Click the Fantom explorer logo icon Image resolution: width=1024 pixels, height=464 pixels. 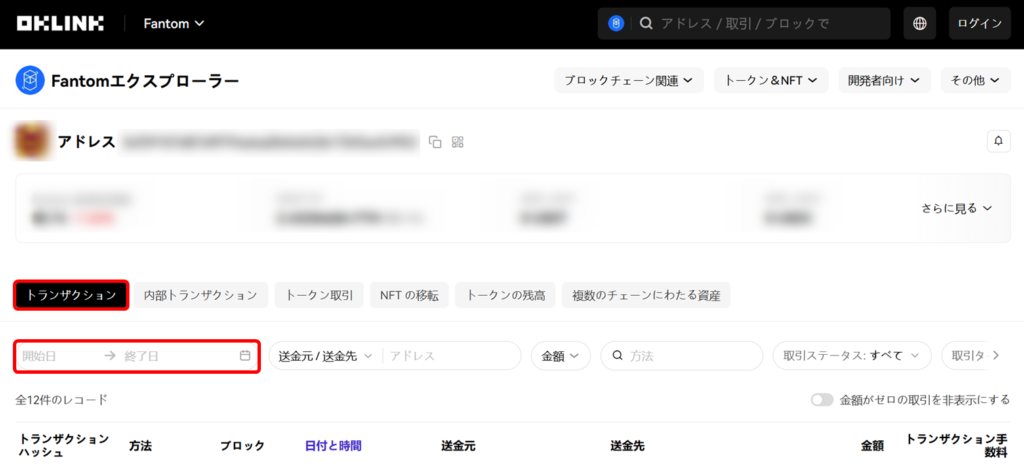[x=30, y=81]
